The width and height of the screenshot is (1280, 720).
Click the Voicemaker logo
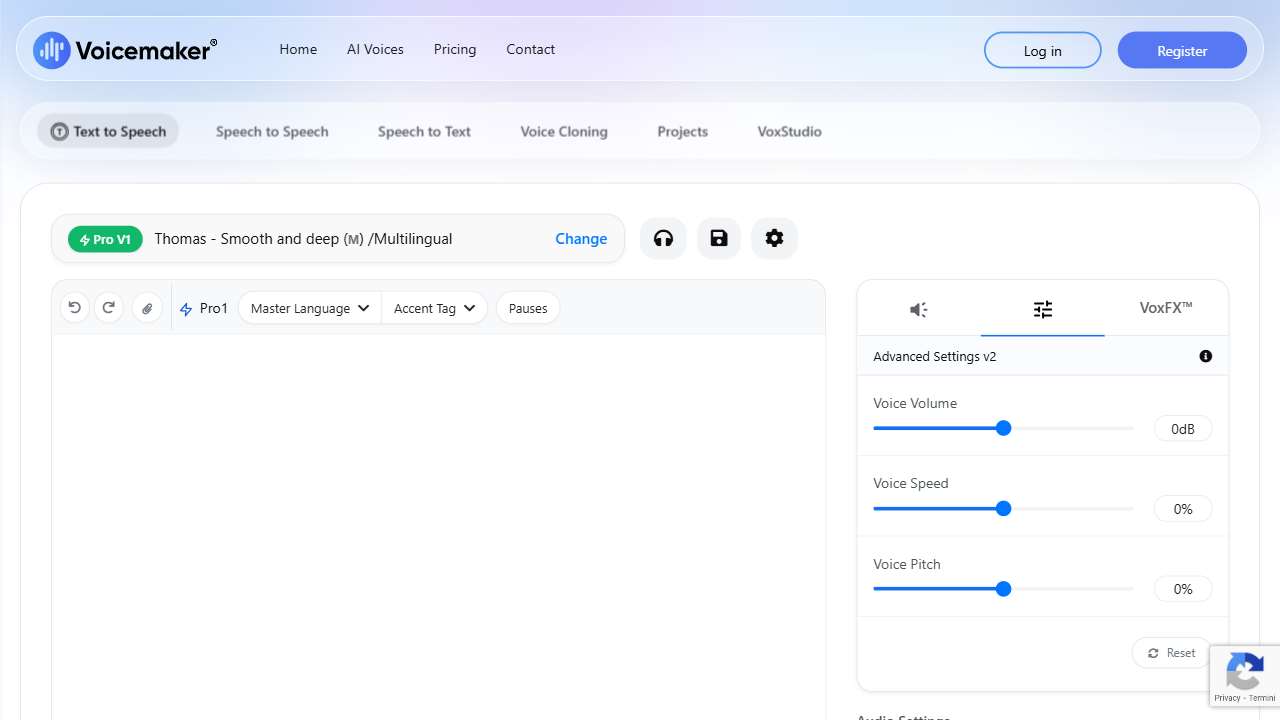(x=125, y=50)
